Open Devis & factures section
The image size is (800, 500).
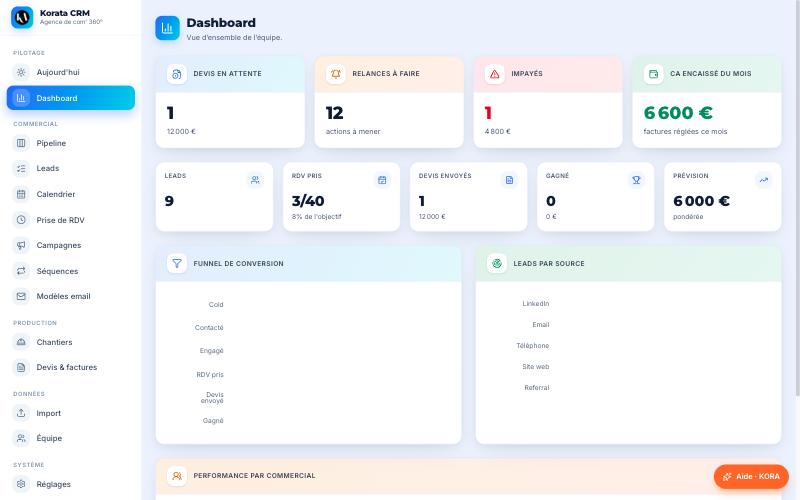click(x=71, y=367)
